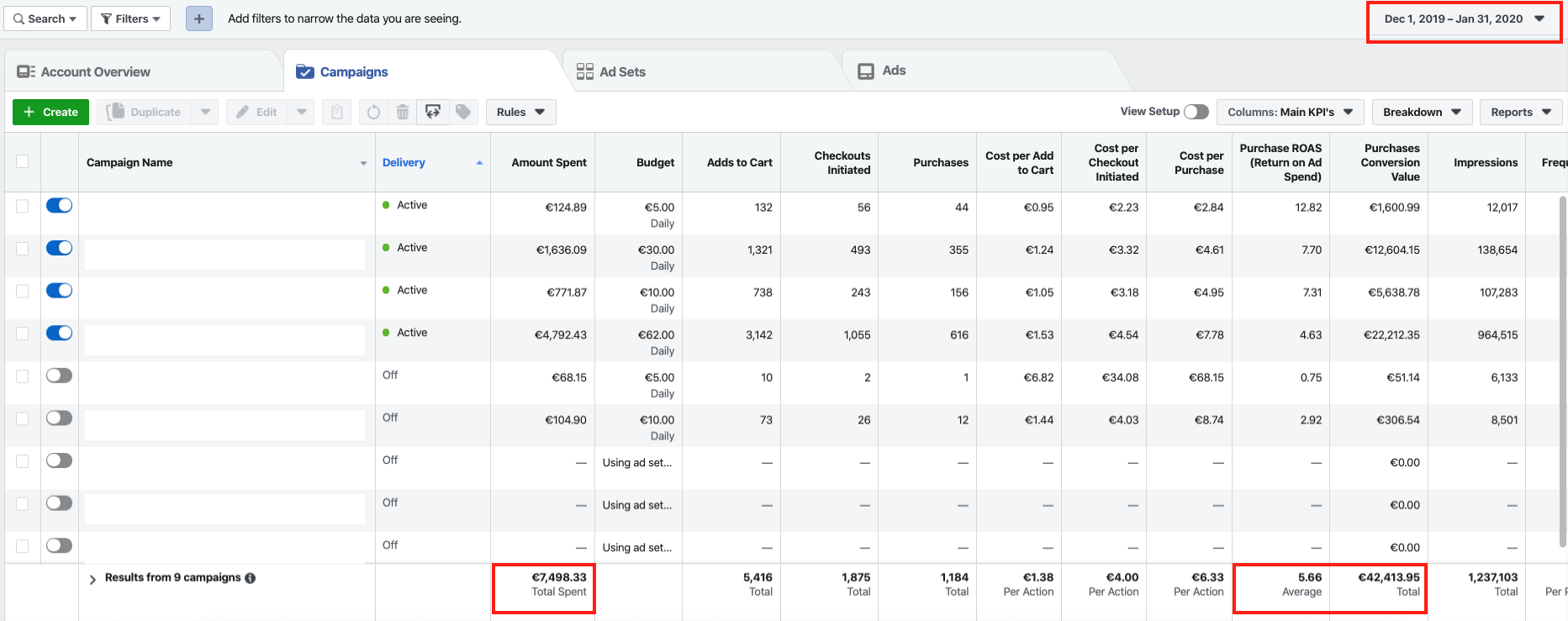Open the Columns: Main KPI's dropdown
The height and width of the screenshot is (621, 1568).
tap(1289, 112)
